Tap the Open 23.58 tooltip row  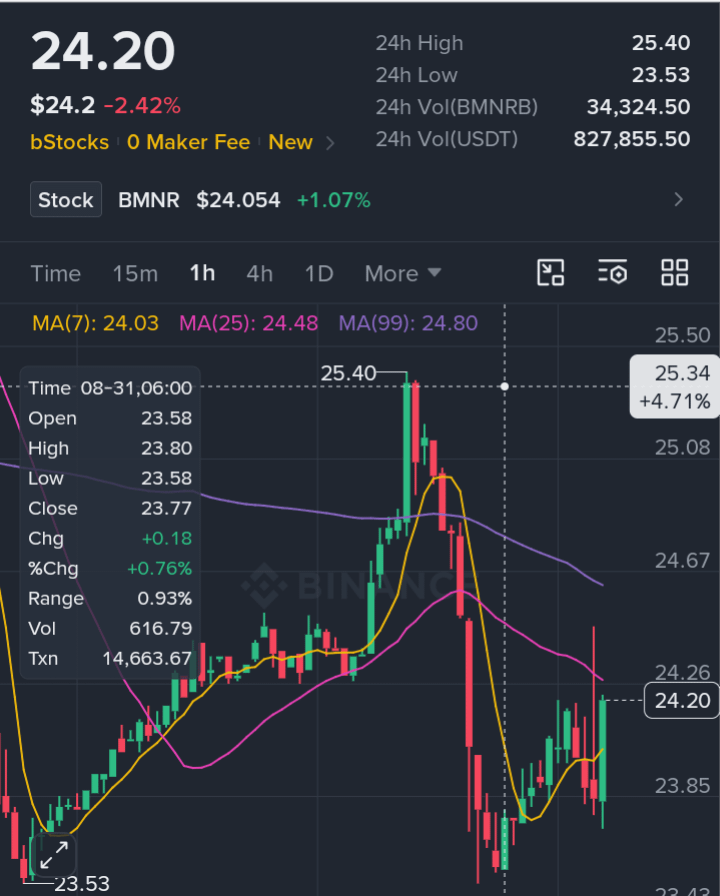pyautogui.click(x=110, y=418)
